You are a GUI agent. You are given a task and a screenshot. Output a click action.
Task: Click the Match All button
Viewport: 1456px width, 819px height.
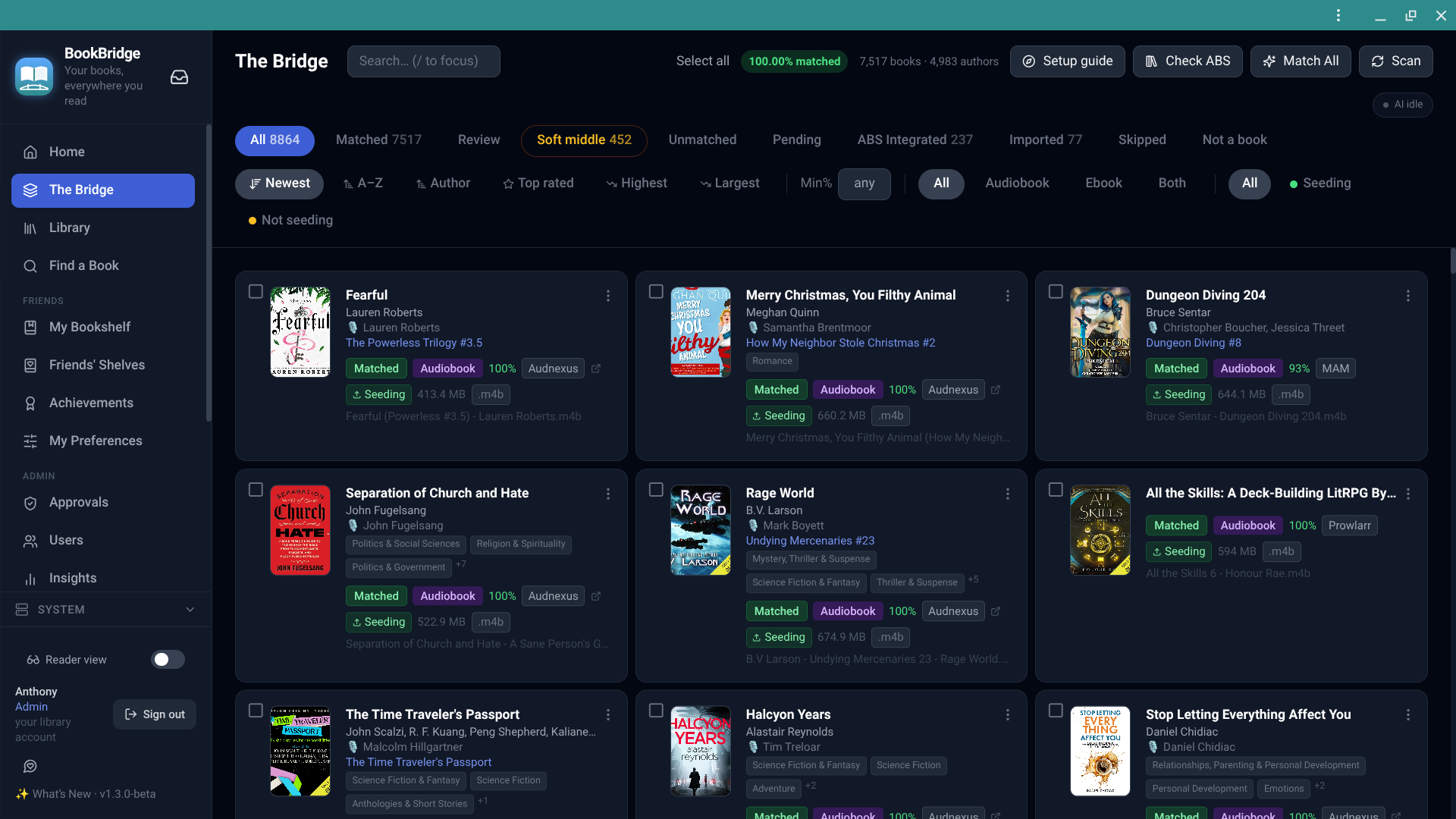1301,61
